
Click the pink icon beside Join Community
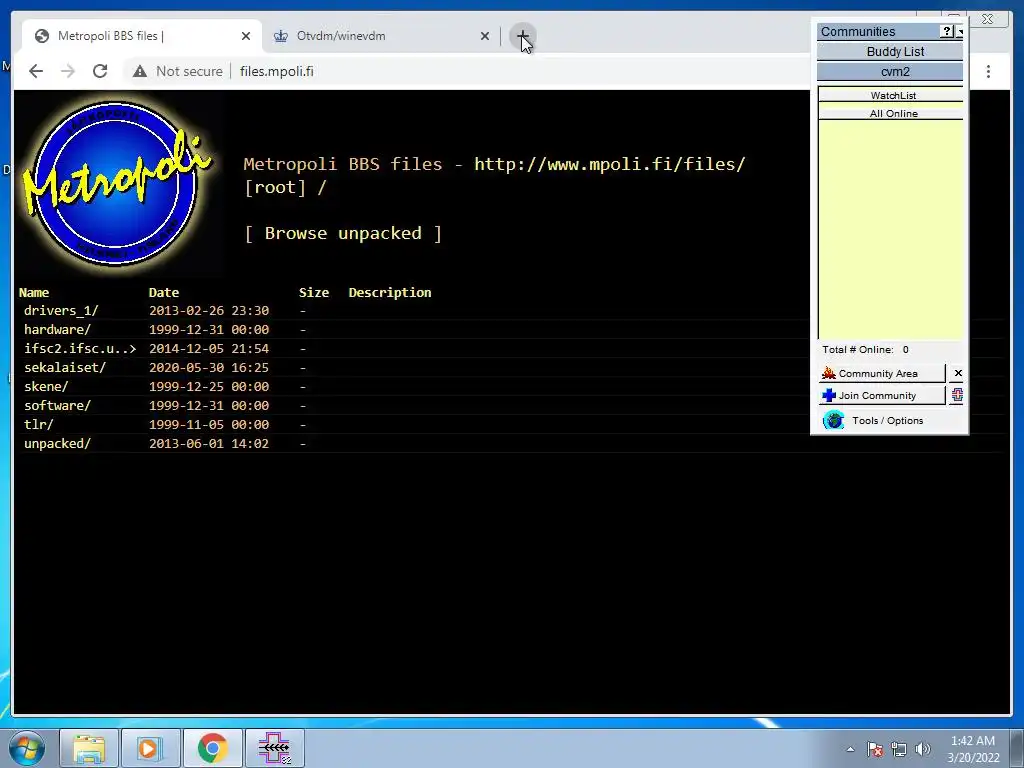[x=957, y=395]
